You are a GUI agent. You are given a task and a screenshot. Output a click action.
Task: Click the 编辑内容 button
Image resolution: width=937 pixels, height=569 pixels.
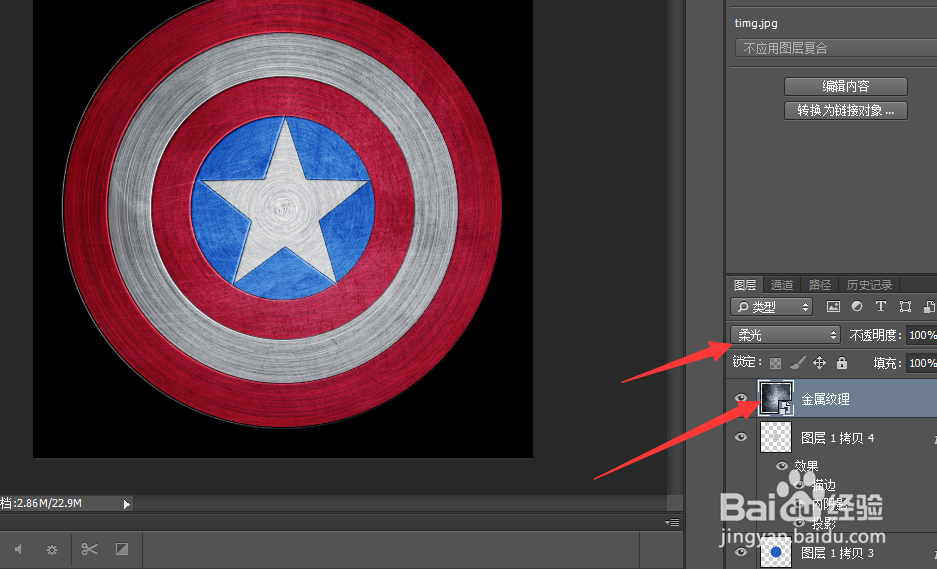(846, 86)
